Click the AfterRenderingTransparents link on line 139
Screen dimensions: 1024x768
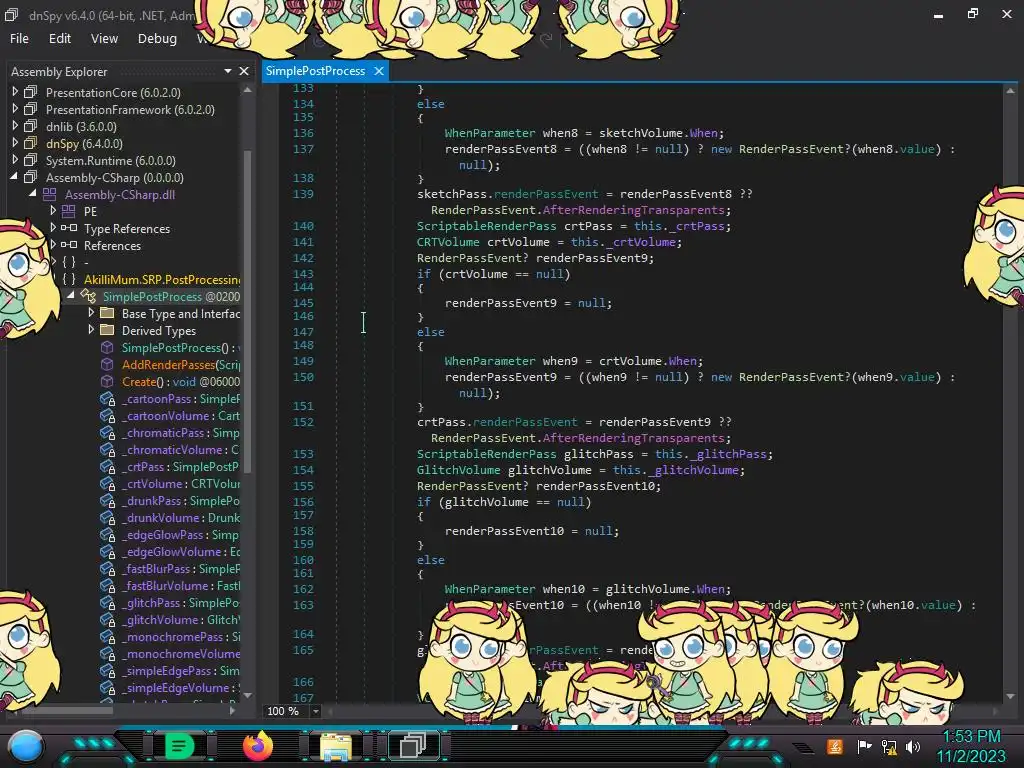click(x=633, y=210)
